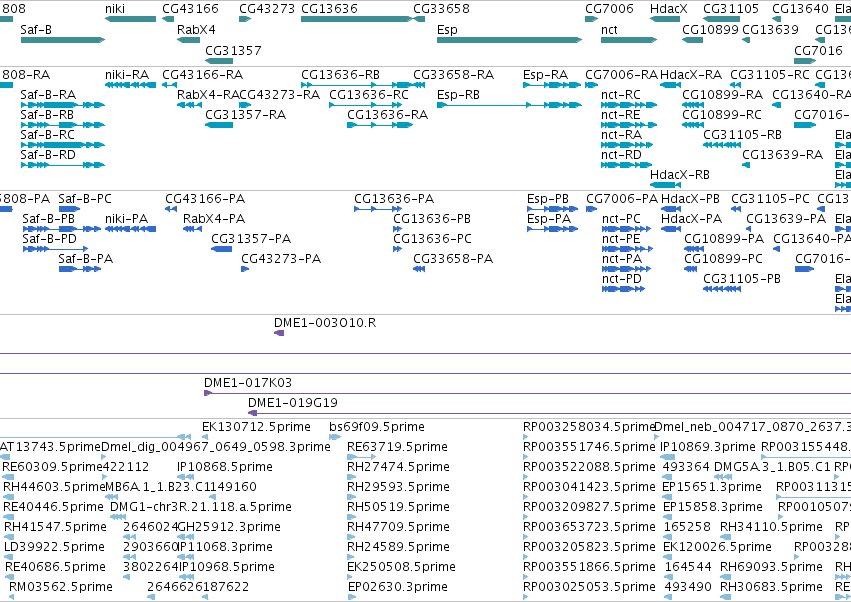Select protein CG13636-PA

[x=394, y=199]
